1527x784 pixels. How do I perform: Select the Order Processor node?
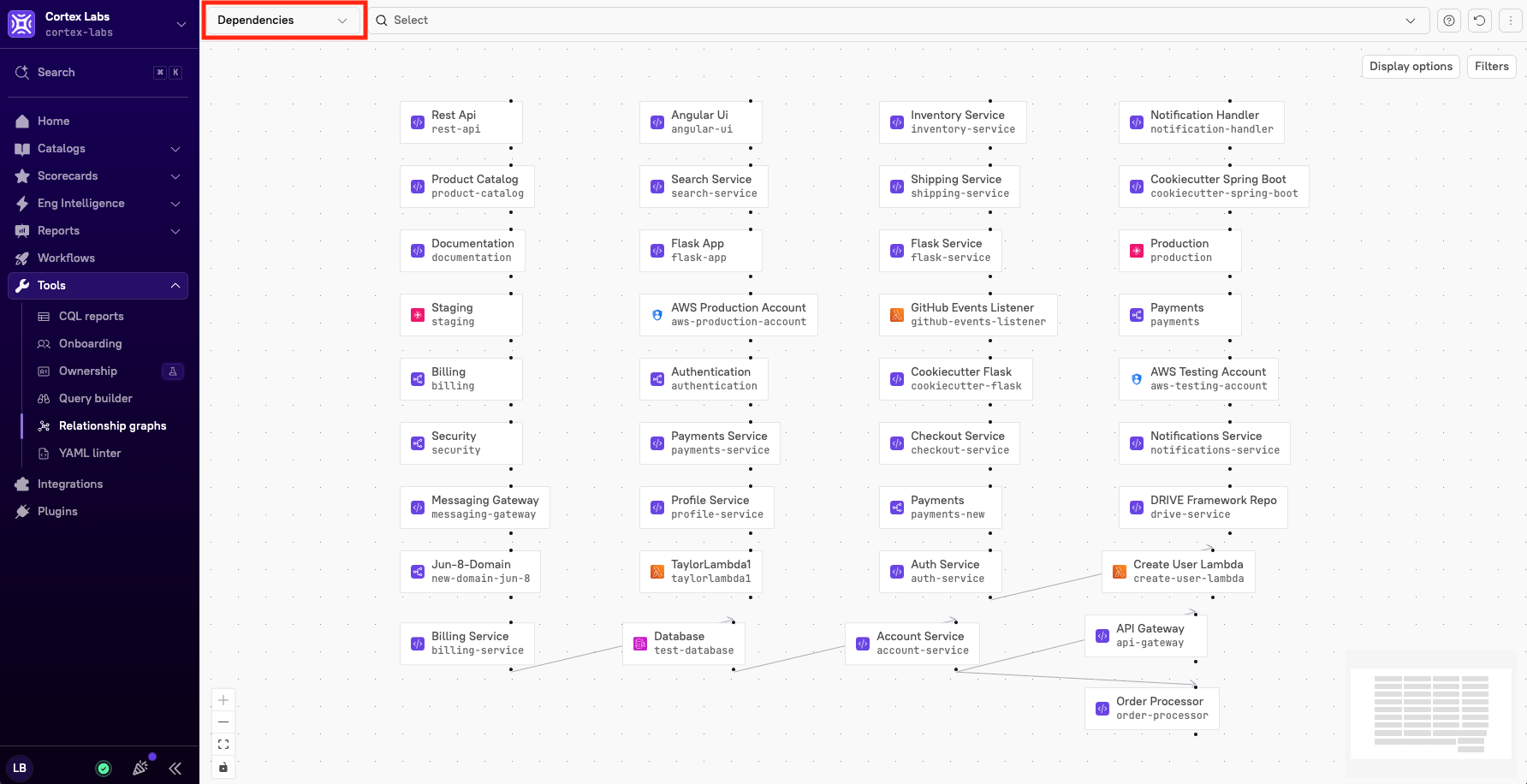[x=1152, y=709]
